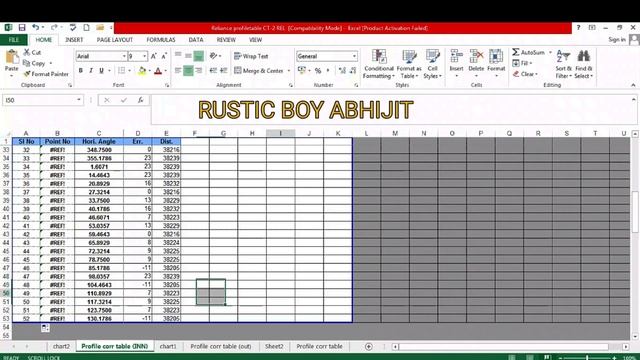
Task: Click the Undo arrow icon
Action: (x=36, y=27)
